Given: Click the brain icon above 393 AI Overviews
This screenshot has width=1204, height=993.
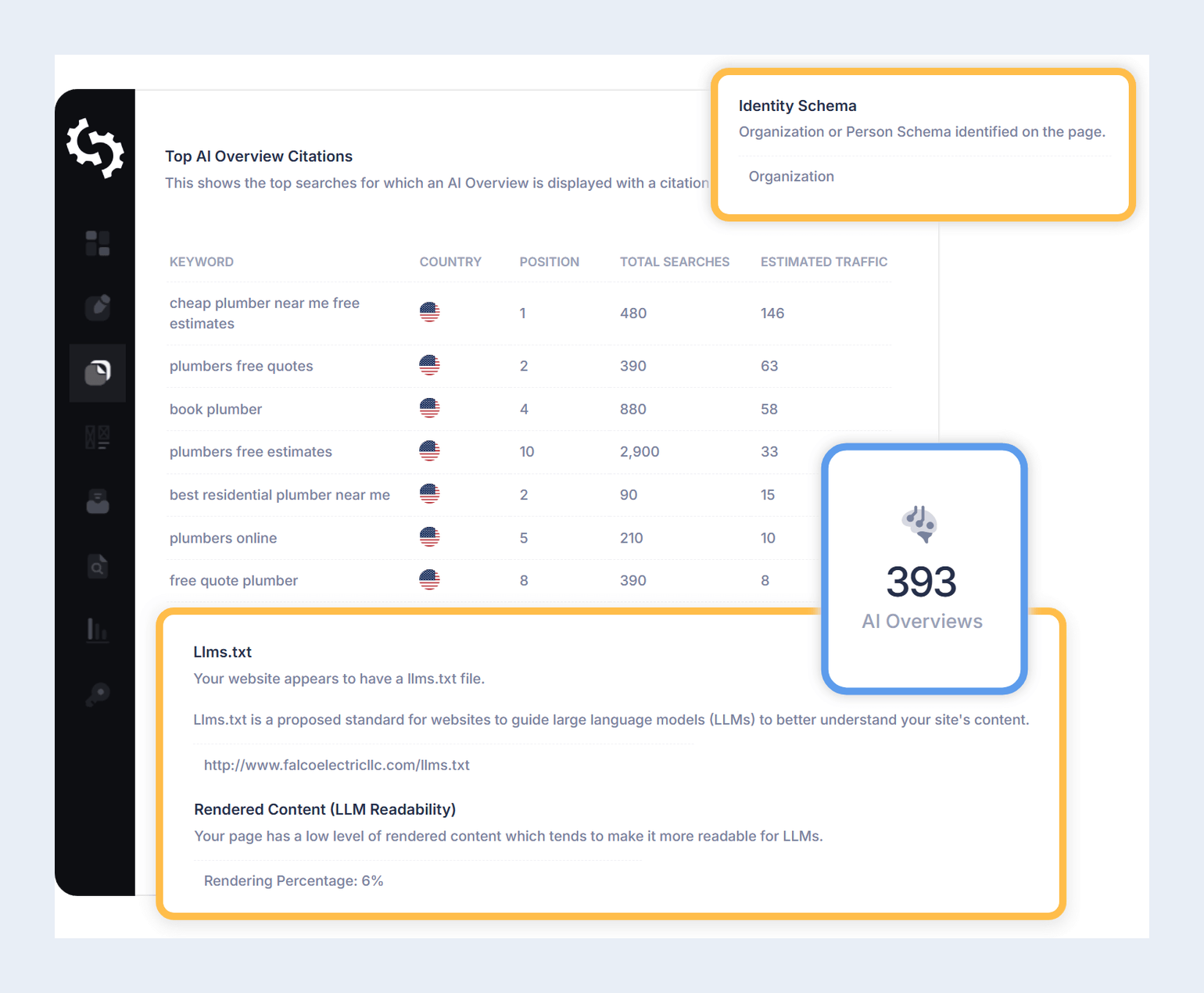Looking at the screenshot, I should click(x=920, y=524).
